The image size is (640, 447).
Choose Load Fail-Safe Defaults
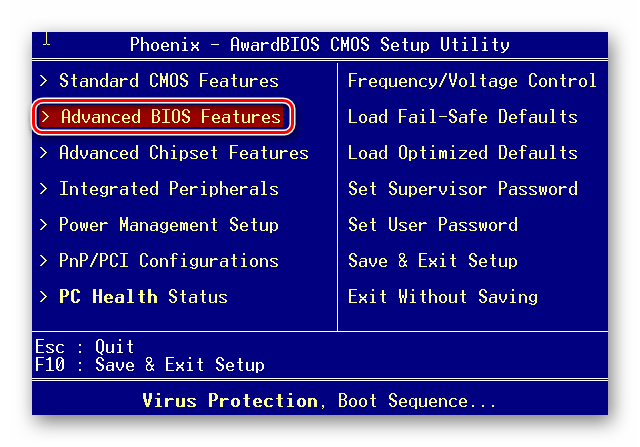pos(462,117)
